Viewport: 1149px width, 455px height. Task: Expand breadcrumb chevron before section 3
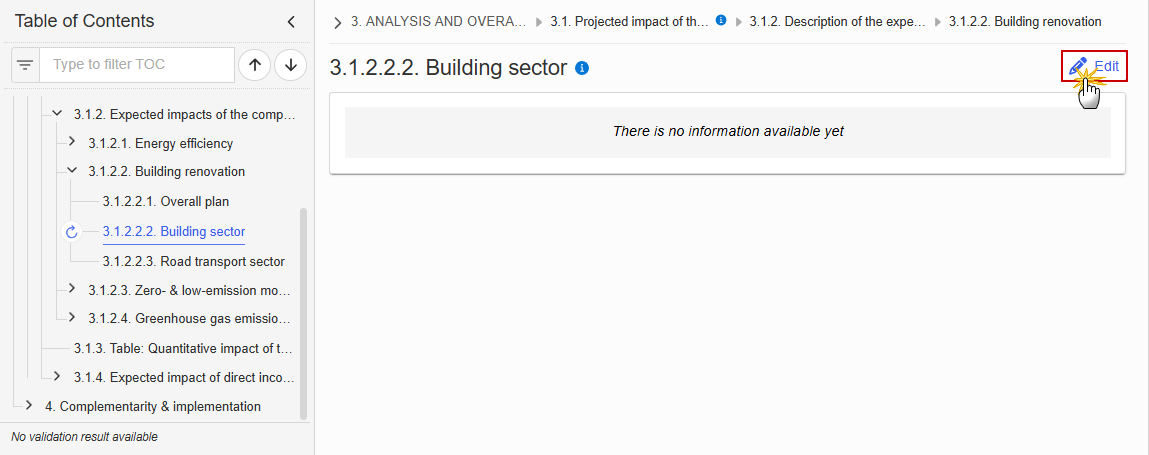tap(337, 23)
